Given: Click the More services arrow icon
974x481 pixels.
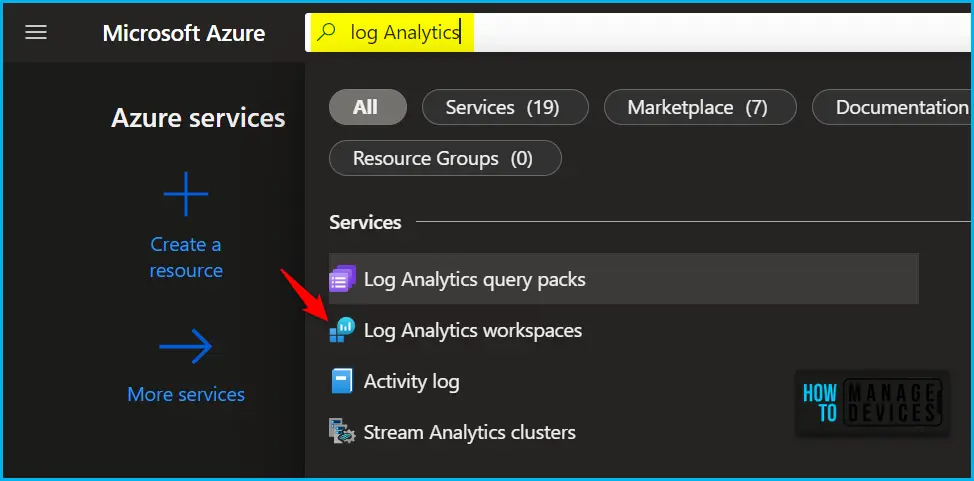Looking at the screenshot, I should coord(186,348).
